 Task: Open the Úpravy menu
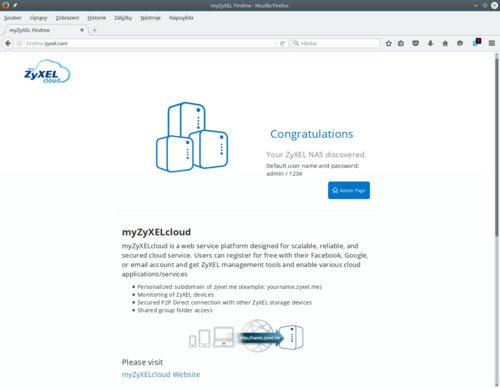pyautogui.click(x=38, y=18)
